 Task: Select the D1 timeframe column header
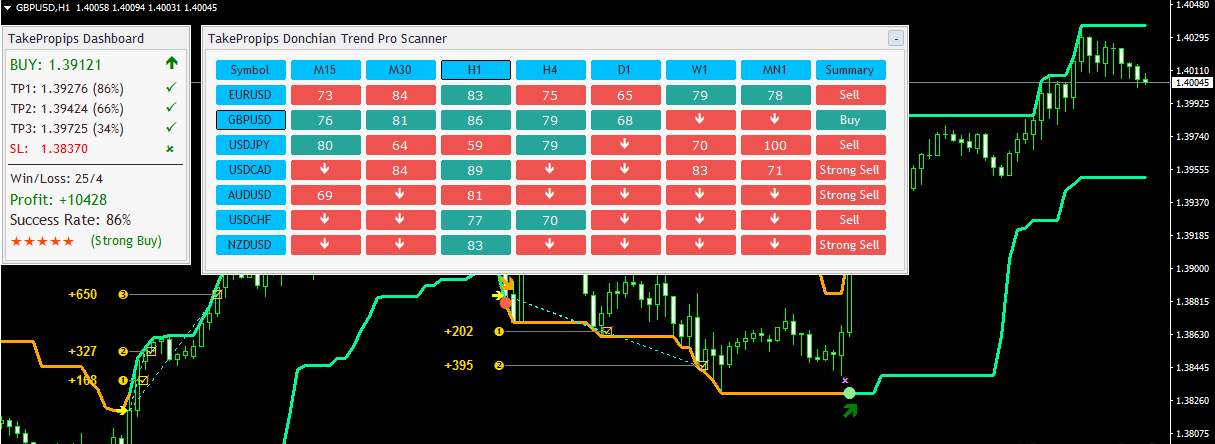[625, 70]
